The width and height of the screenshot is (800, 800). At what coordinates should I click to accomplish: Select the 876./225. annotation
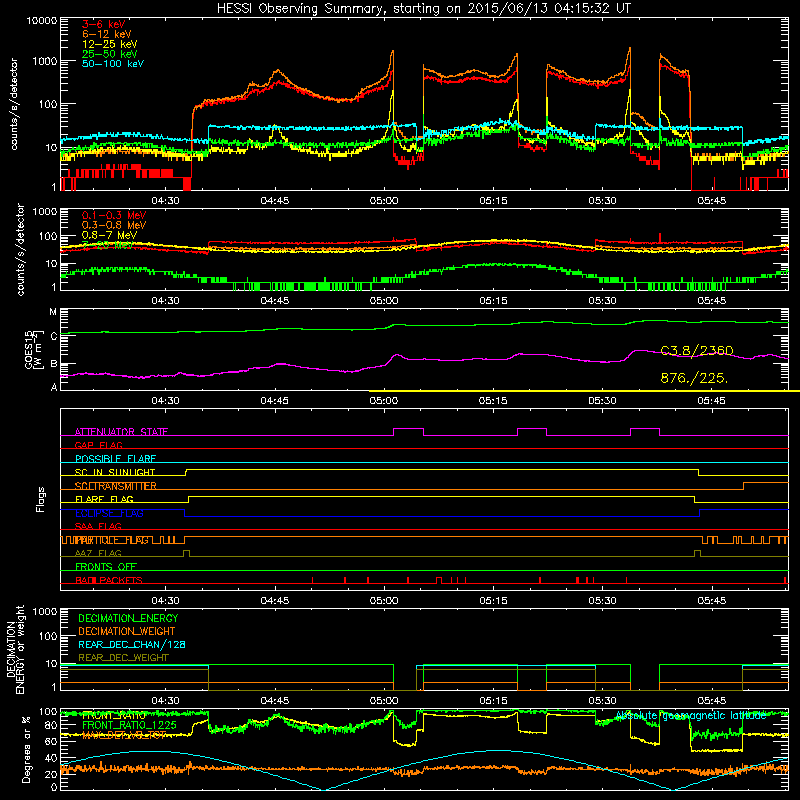(x=694, y=378)
